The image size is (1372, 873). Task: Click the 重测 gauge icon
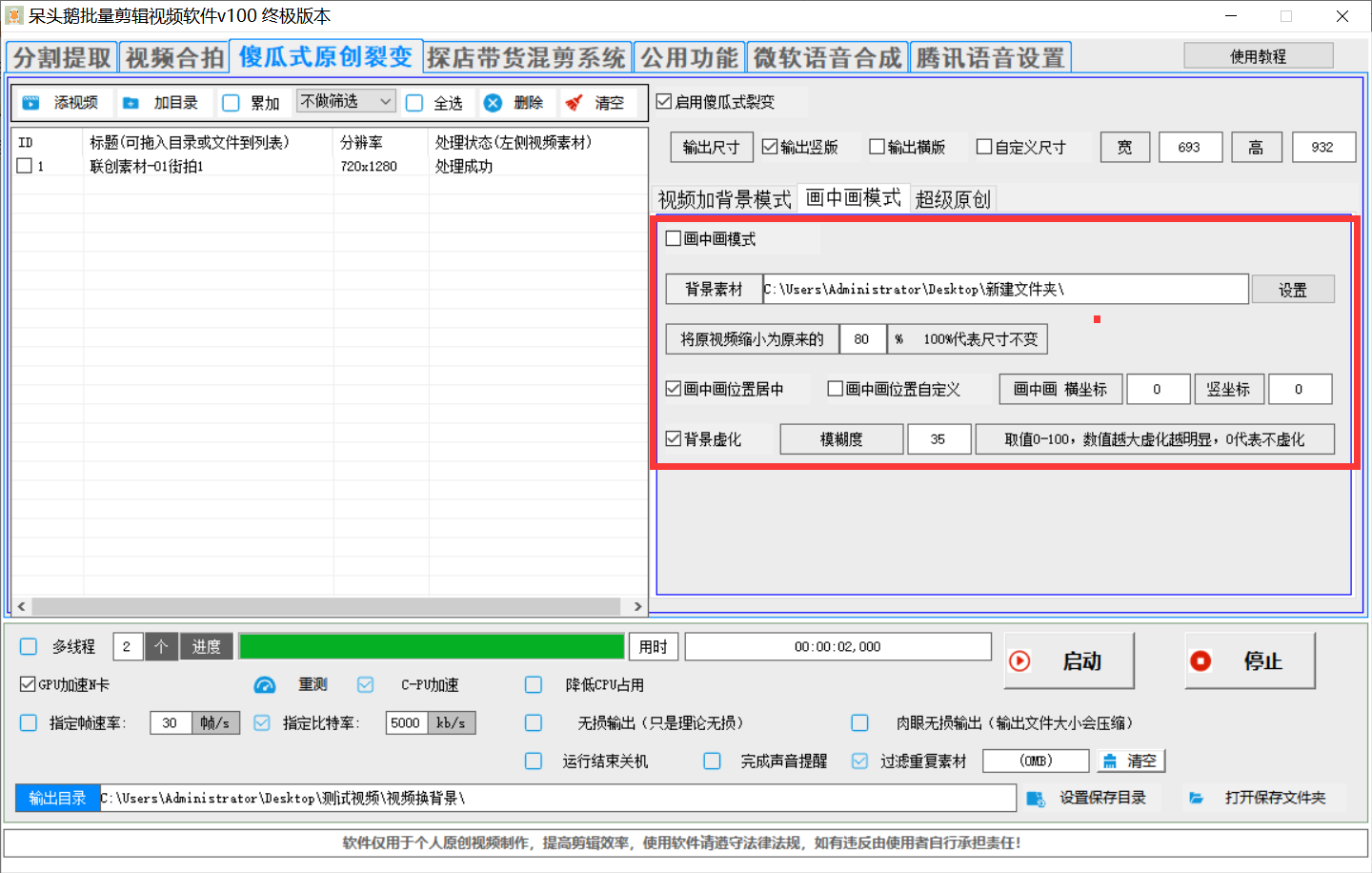265,685
